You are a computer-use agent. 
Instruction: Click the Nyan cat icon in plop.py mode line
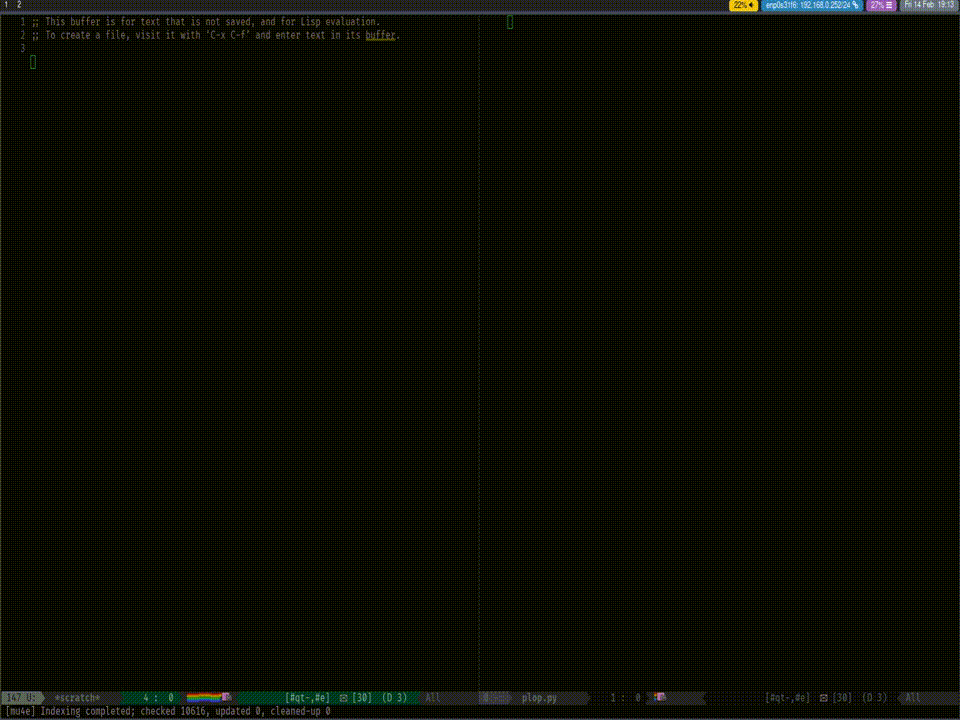[x=660, y=697]
